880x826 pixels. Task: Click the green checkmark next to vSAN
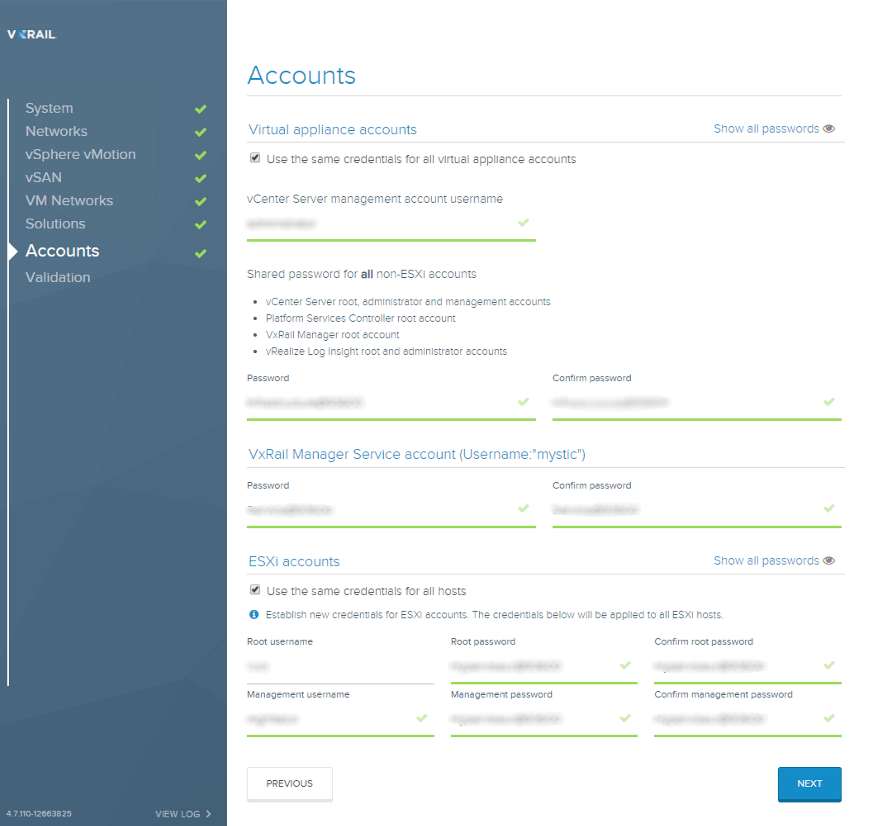pos(201,178)
